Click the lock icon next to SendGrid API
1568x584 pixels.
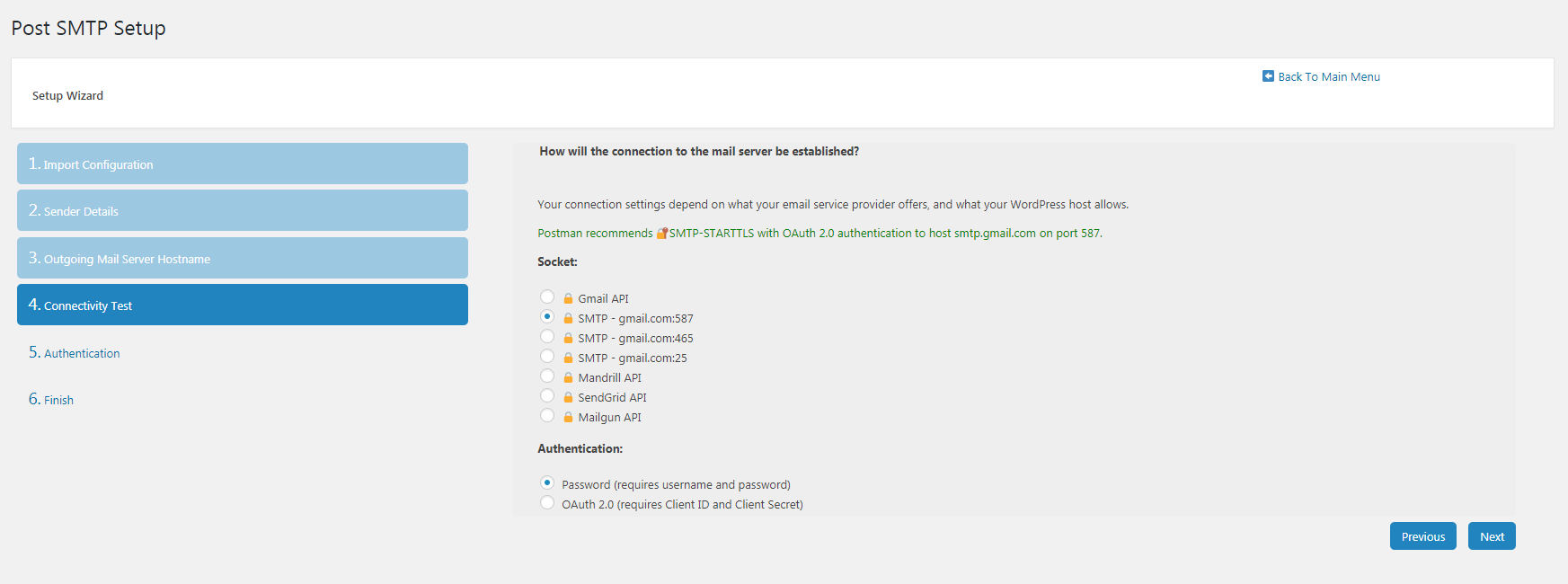pos(568,397)
